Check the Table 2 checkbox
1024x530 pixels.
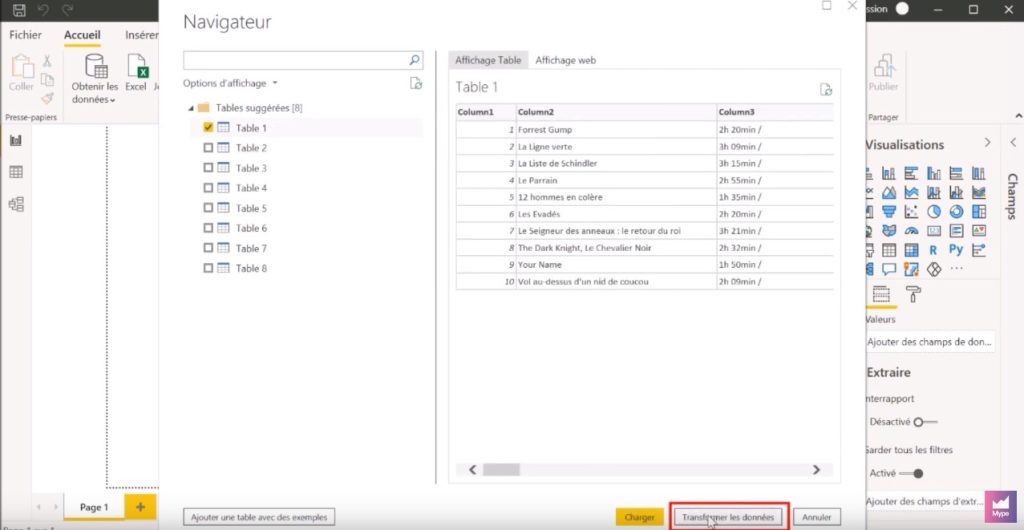tap(208, 148)
